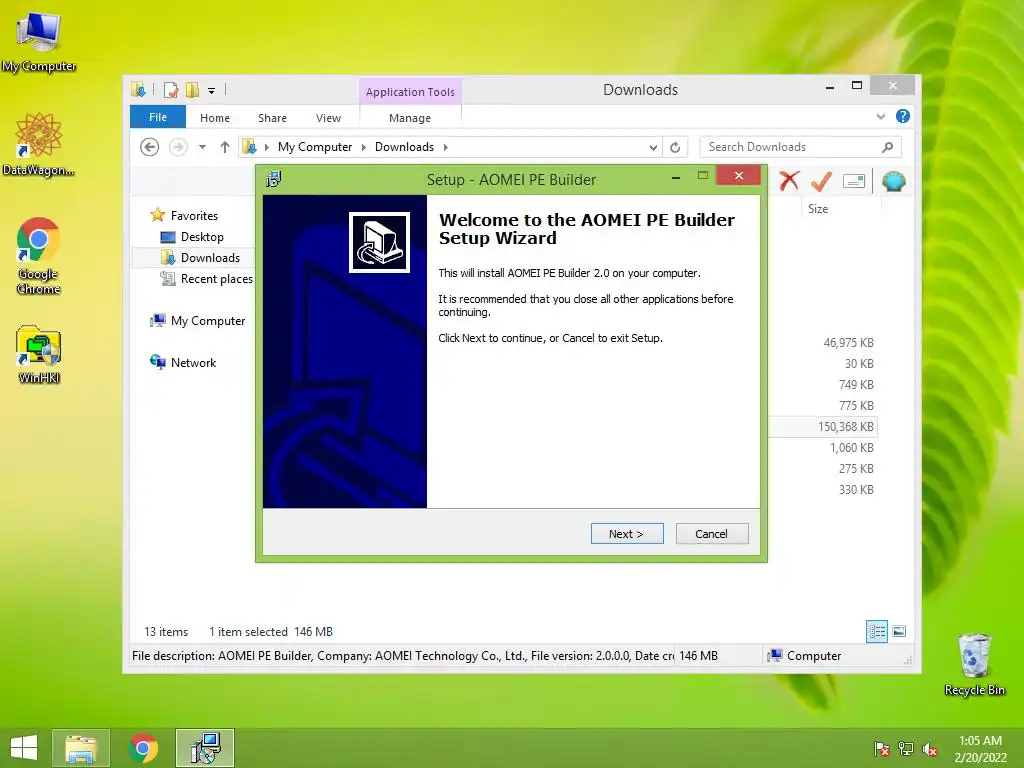This screenshot has width=1024, height=768.
Task: Open My Computer desktop icon
Action: (38, 41)
